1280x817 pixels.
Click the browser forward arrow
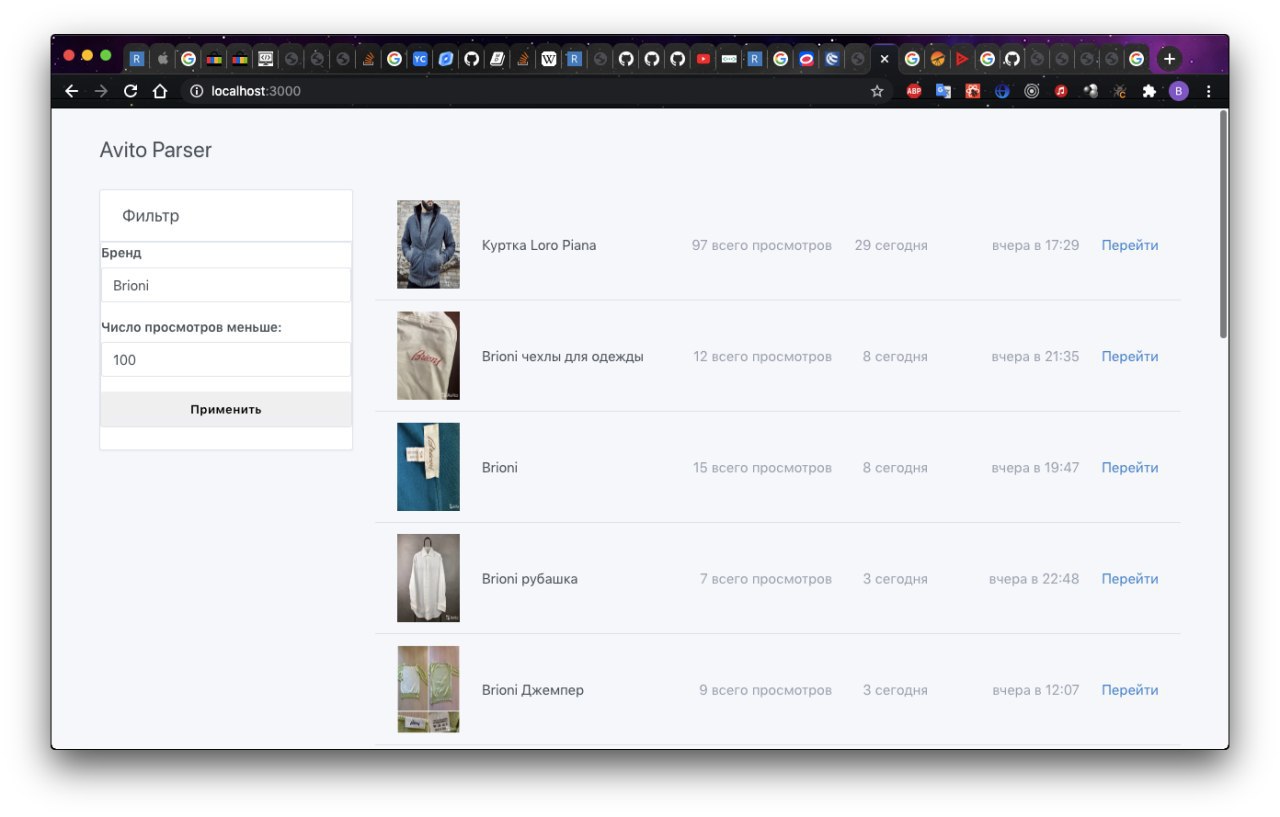pyautogui.click(x=100, y=91)
